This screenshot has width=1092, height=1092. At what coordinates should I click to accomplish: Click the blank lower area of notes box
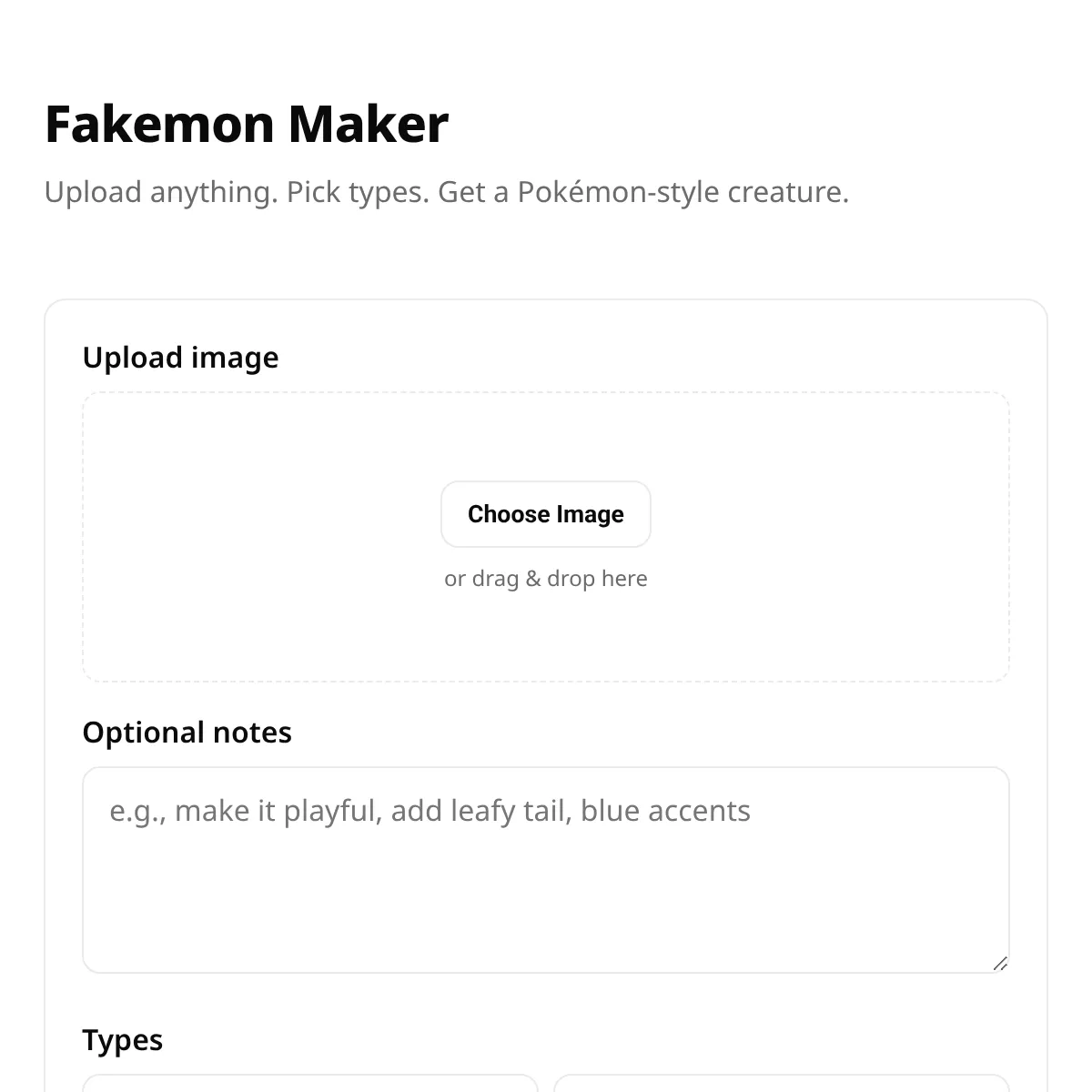(x=546, y=919)
